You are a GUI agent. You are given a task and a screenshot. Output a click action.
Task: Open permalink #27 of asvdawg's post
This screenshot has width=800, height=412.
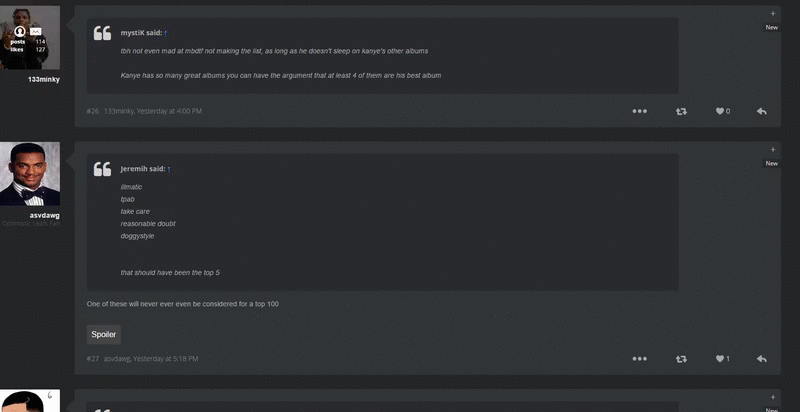92,359
